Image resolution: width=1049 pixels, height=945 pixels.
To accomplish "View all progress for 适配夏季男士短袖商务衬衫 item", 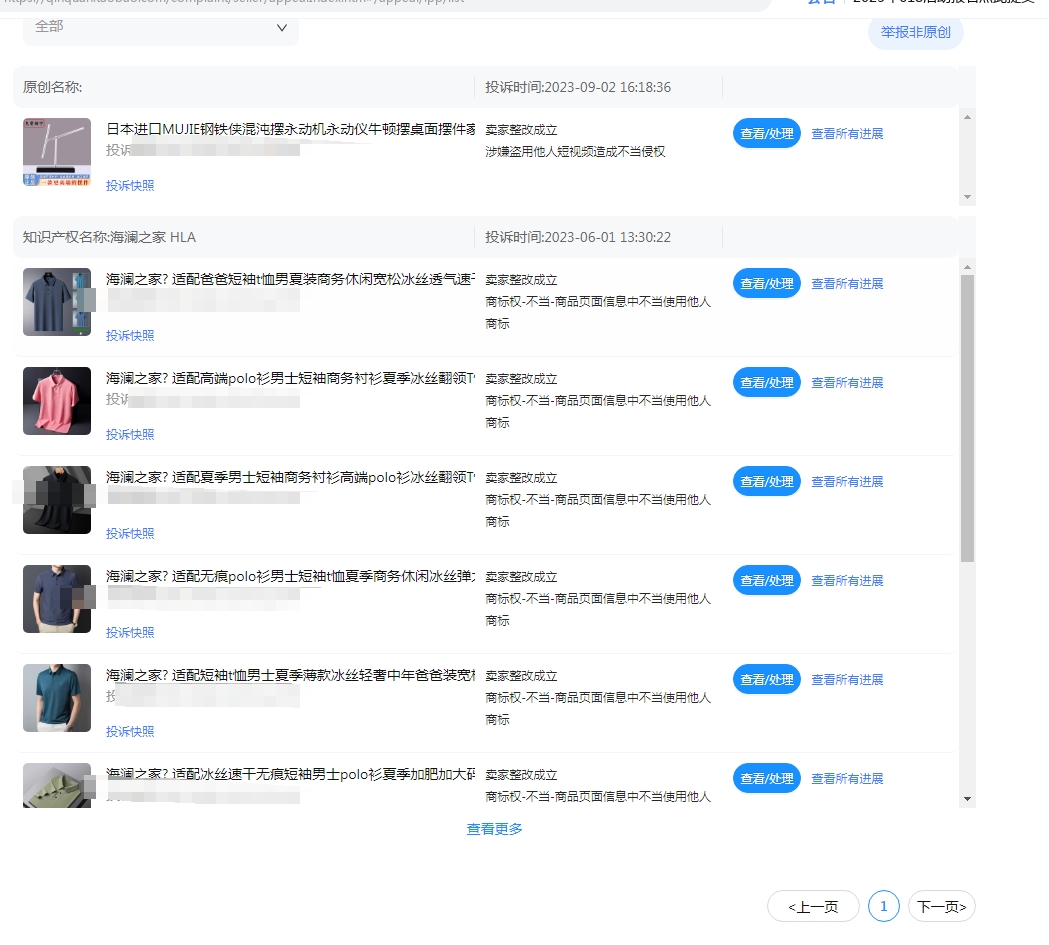I will coord(847,482).
